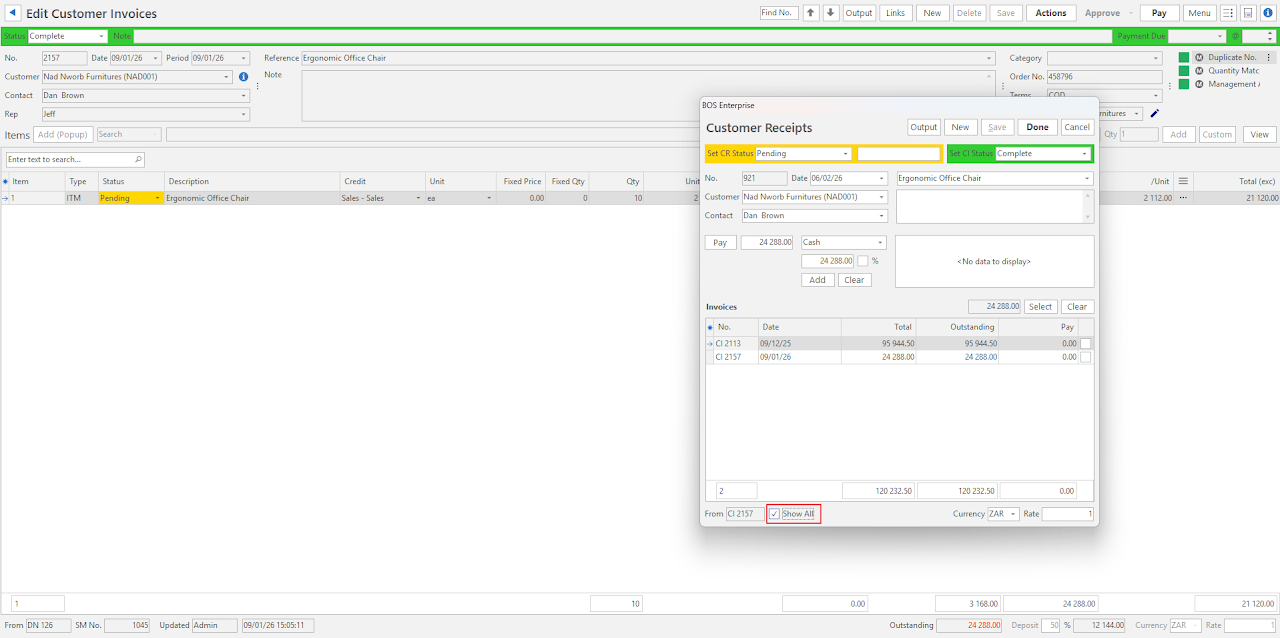1280x638 pixels.
Task: Click Links in the top toolbar
Action: [896, 13]
